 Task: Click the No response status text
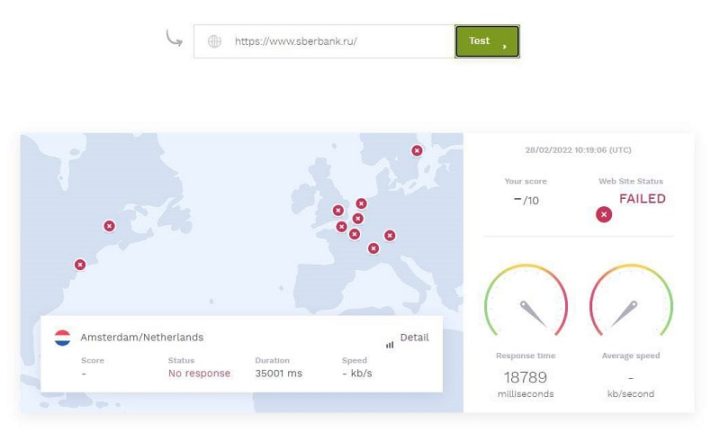click(198, 373)
